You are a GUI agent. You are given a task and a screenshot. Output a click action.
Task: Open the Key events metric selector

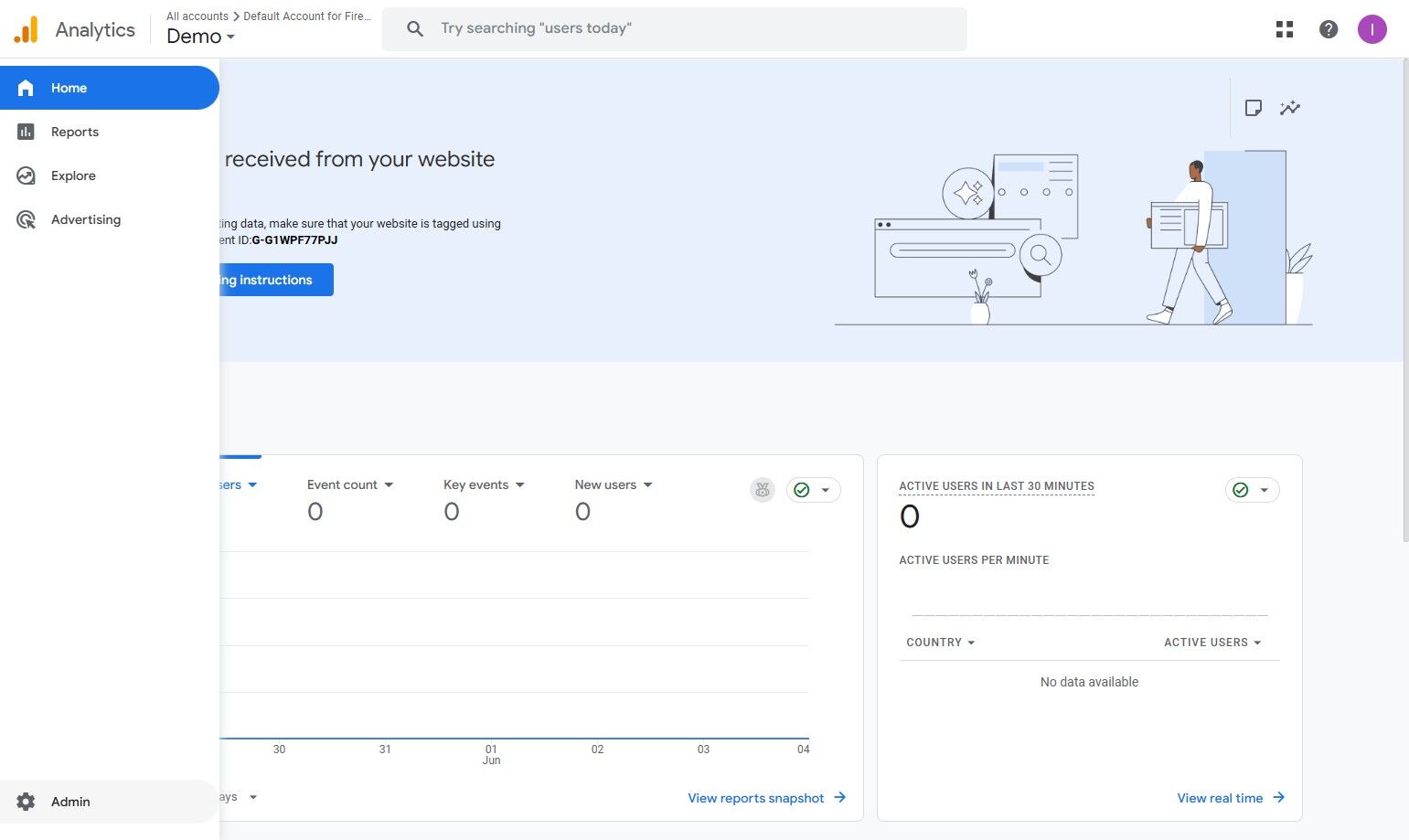coord(519,484)
